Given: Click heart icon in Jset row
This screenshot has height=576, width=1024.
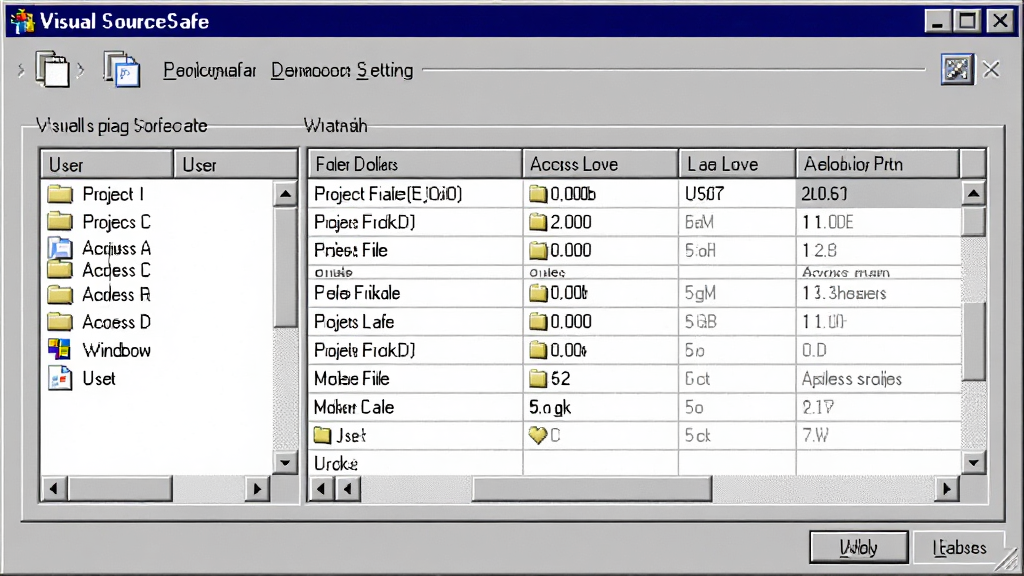Looking at the screenshot, I should (x=537, y=435).
